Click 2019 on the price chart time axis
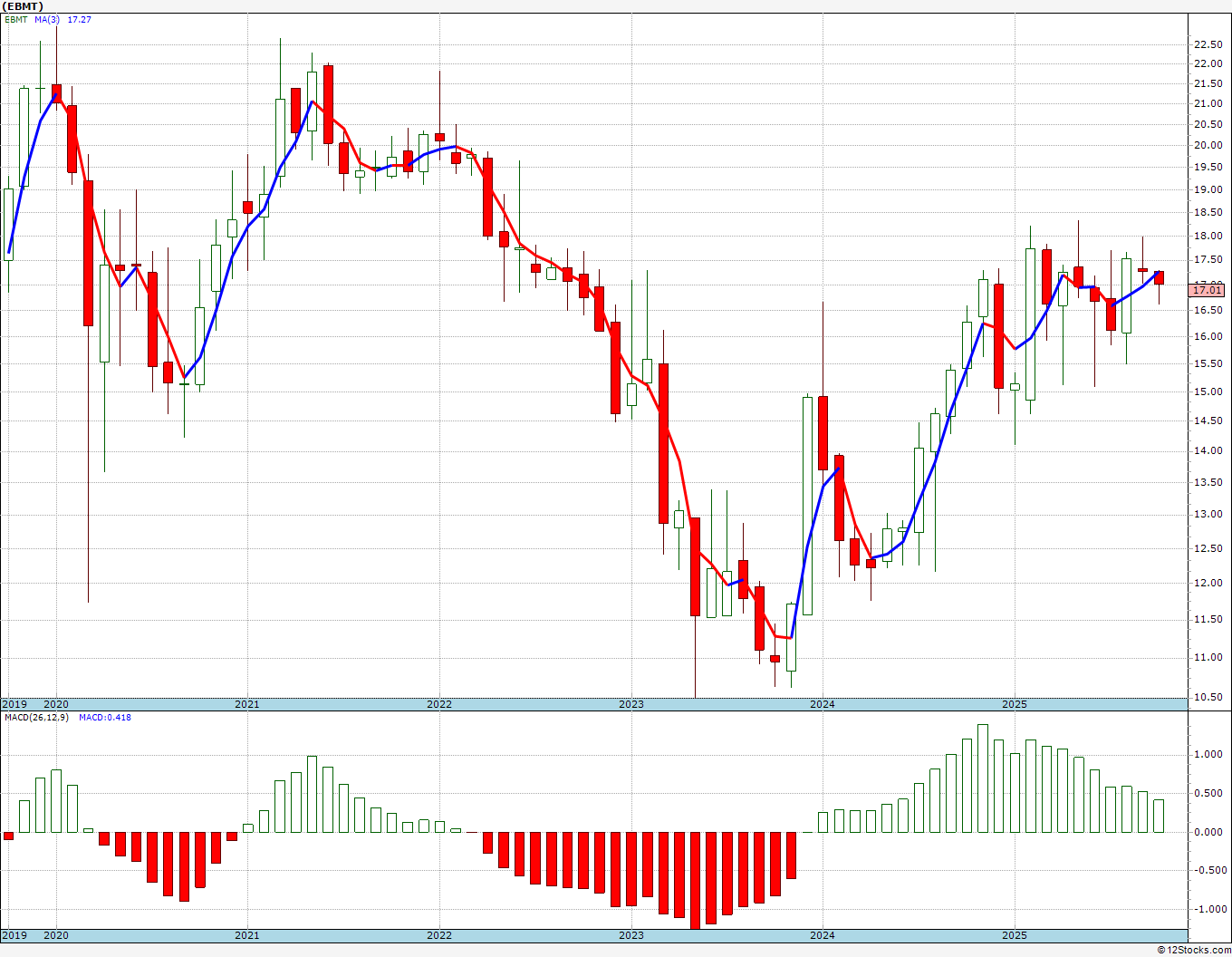Viewport: 1232px width, 957px height. (x=14, y=704)
